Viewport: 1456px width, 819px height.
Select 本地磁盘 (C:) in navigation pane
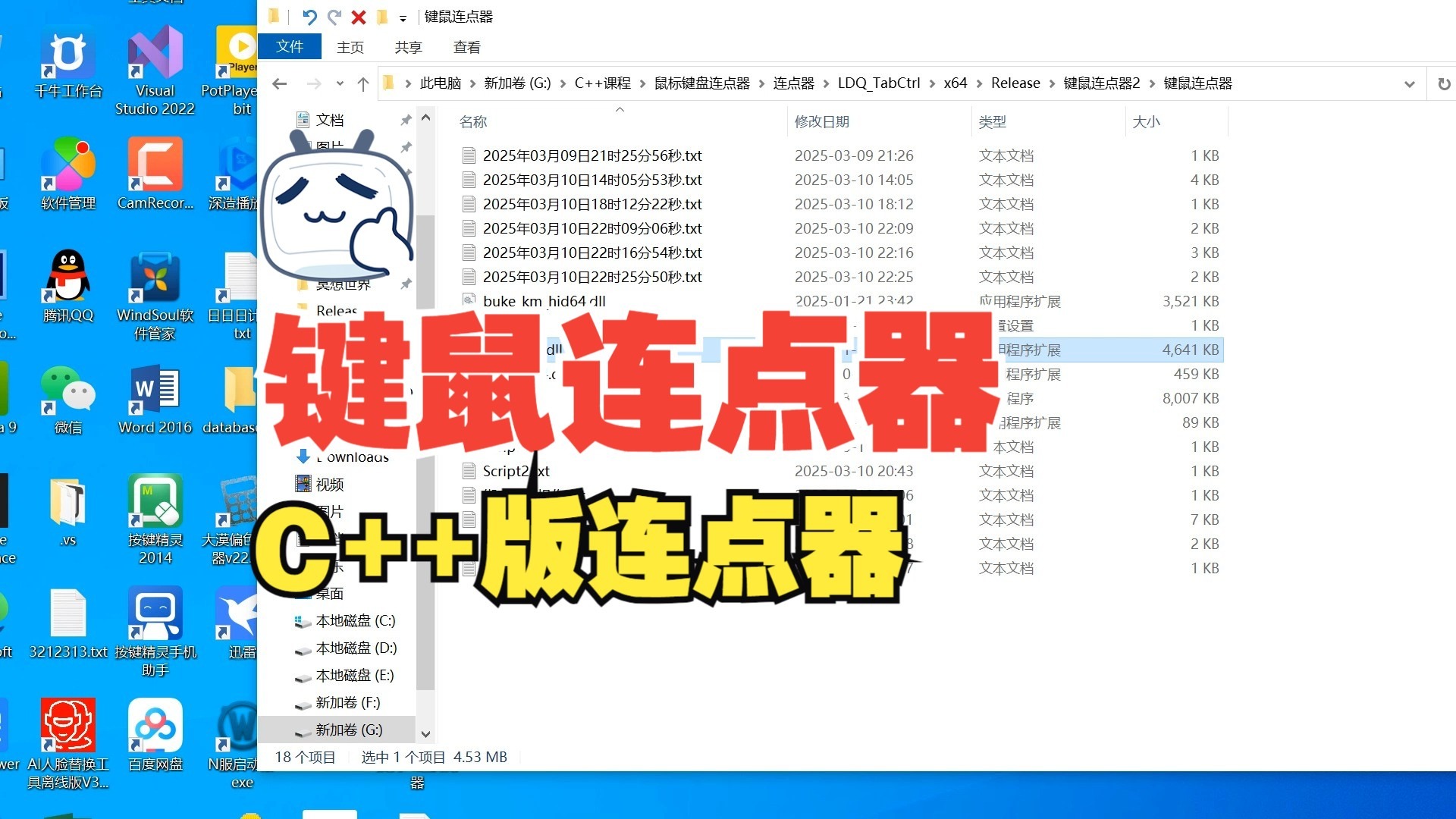click(355, 621)
